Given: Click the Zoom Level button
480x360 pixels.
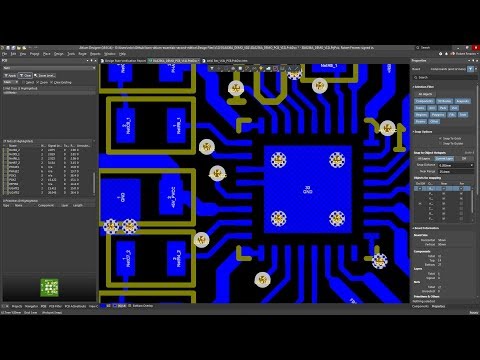Looking at the screenshot, I should 45,76.
